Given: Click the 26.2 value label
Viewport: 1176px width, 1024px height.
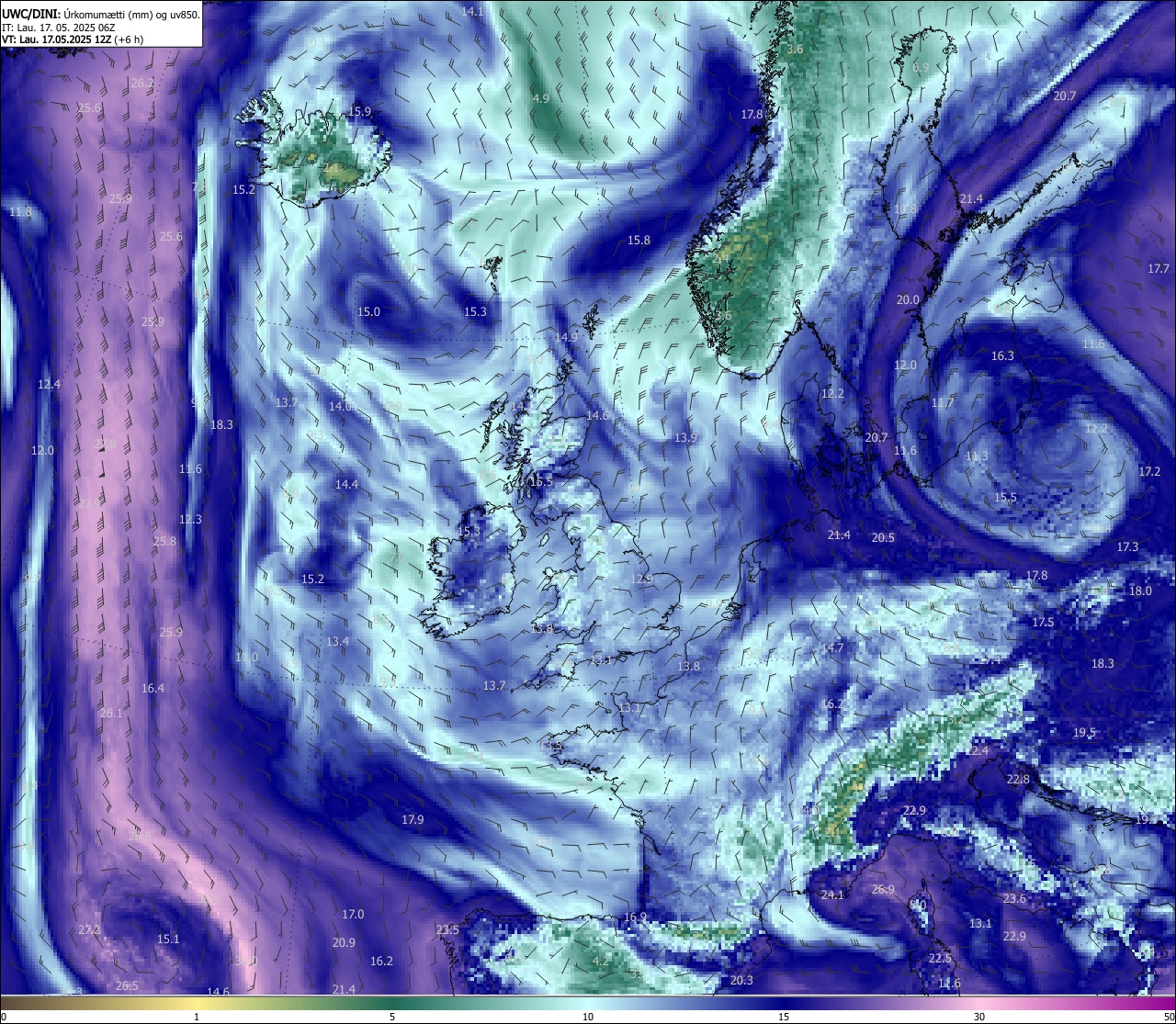Looking at the screenshot, I should pos(142,83).
